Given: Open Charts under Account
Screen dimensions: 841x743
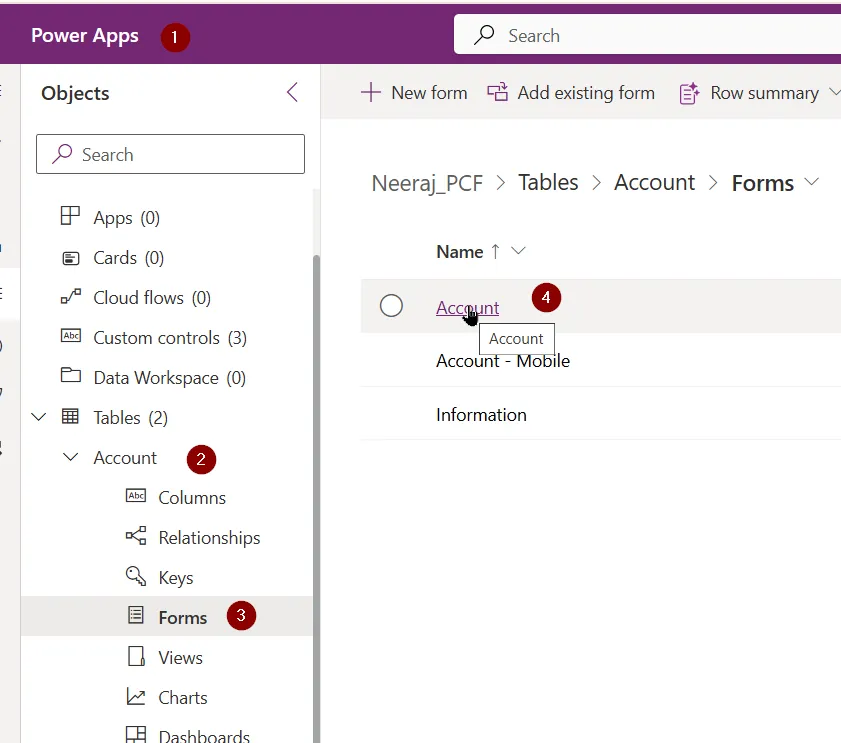Looking at the screenshot, I should click(x=183, y=697).
